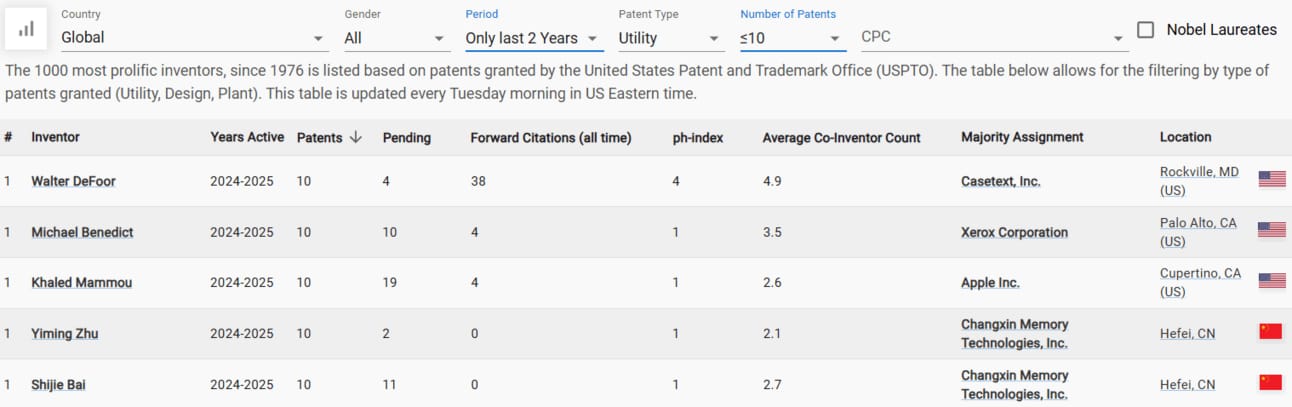Expand the Gender dropdown
The image size is (1292, 407).
click(395, 38)
